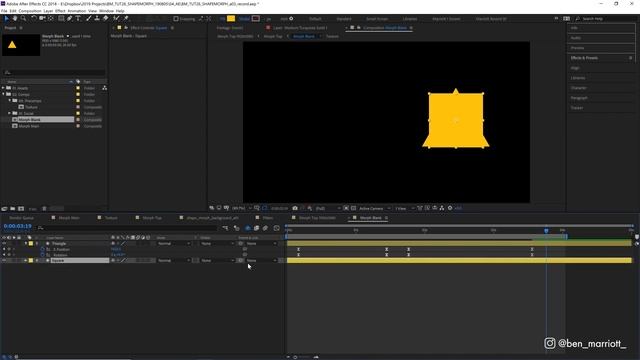This screenshot has height=360, width=640.
Task: Open the Triangle layer blending Mode dropdown
Action: (174, 244)
